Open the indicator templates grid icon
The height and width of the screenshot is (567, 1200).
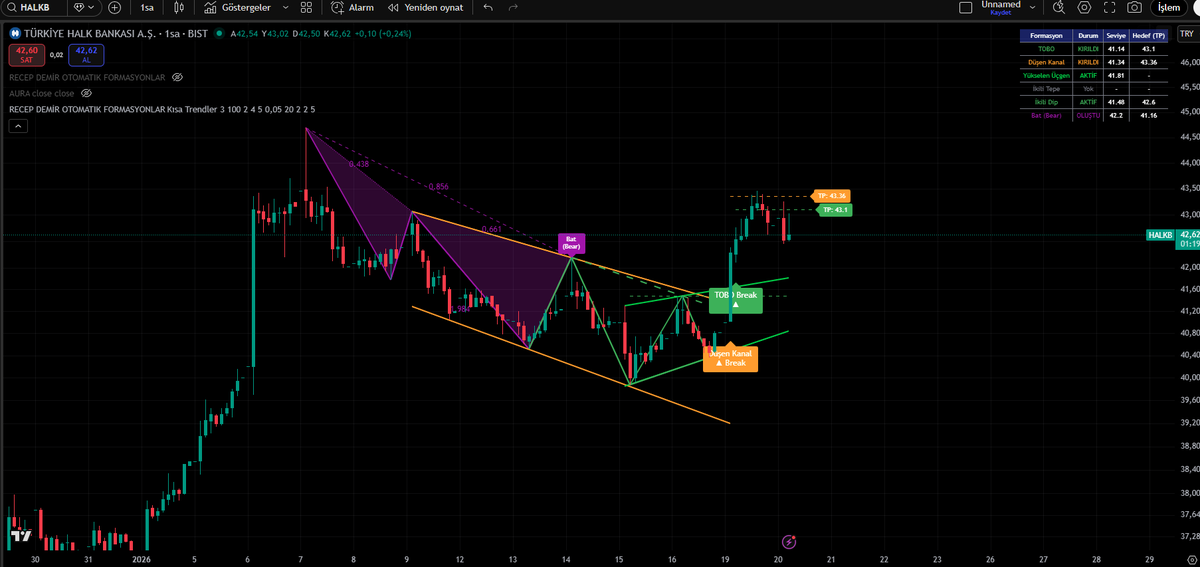tap(306, 7)
